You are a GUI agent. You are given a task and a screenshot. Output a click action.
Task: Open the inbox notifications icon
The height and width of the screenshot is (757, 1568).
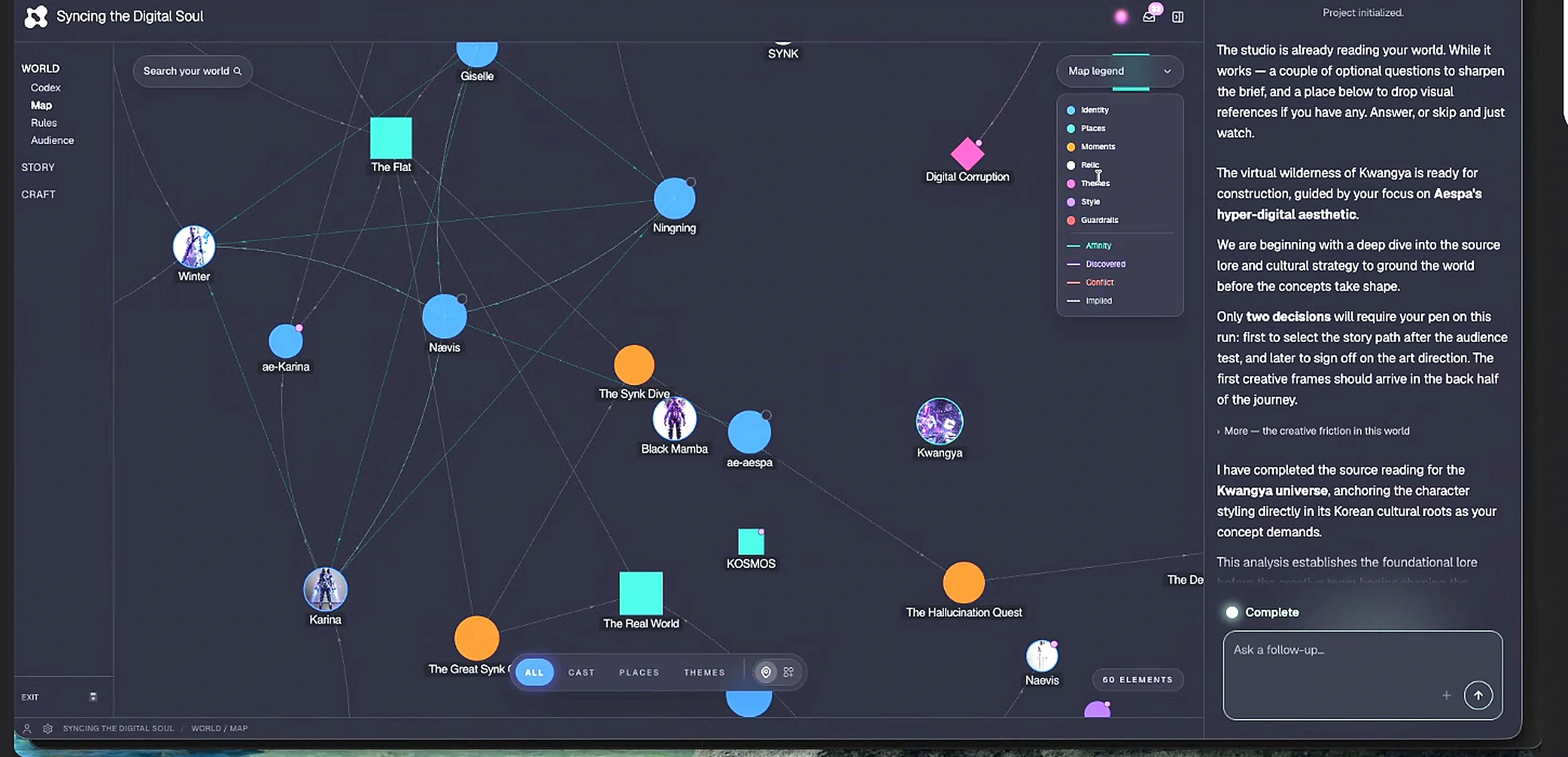point(1148,16)
